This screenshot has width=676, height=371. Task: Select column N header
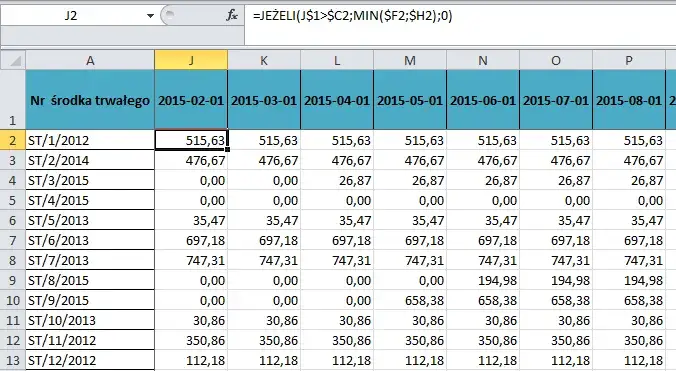coord(483,60)
